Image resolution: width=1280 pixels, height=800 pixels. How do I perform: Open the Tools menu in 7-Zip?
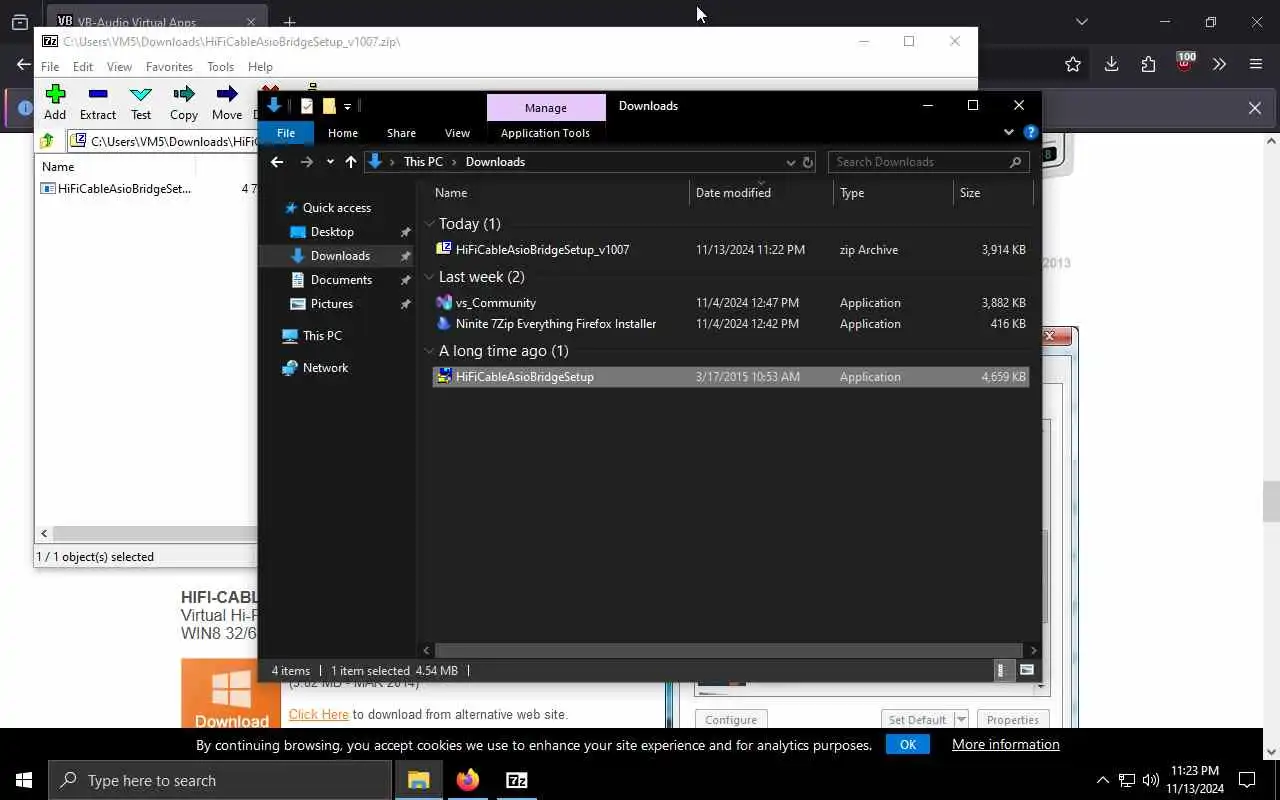click(x=220, y=67)
